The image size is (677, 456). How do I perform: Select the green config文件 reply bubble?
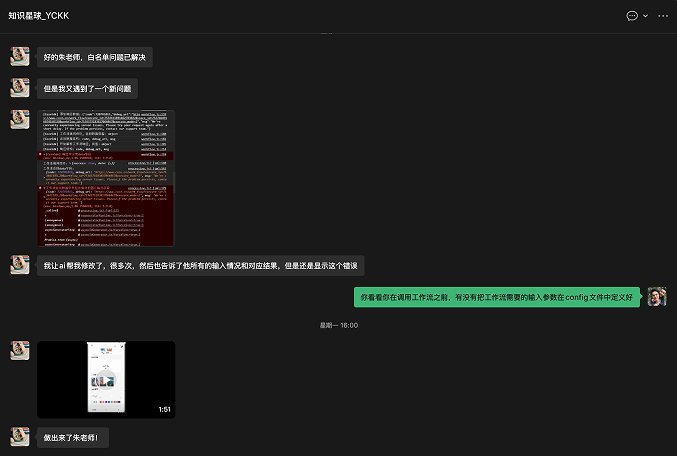pyautogui.click(x=496, y=297)
